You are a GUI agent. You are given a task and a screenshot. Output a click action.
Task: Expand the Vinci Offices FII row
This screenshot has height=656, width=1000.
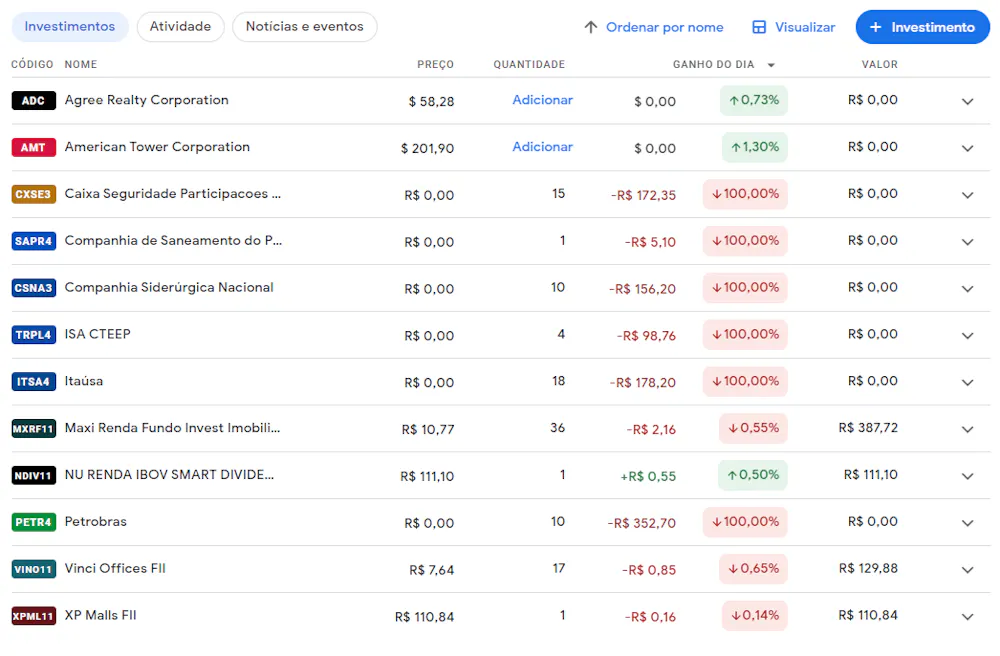tap(967, 569)
